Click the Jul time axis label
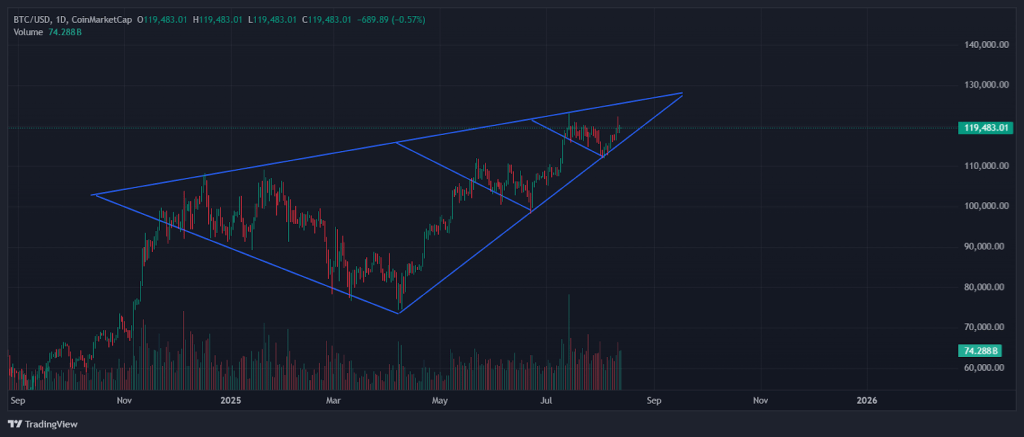Image resolution: width=1024 pixels, height=437 pixels. 545,399
